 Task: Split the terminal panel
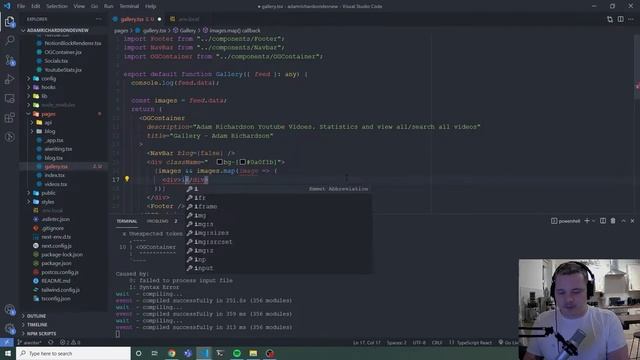pyautogui.click(x=603, y=221)
